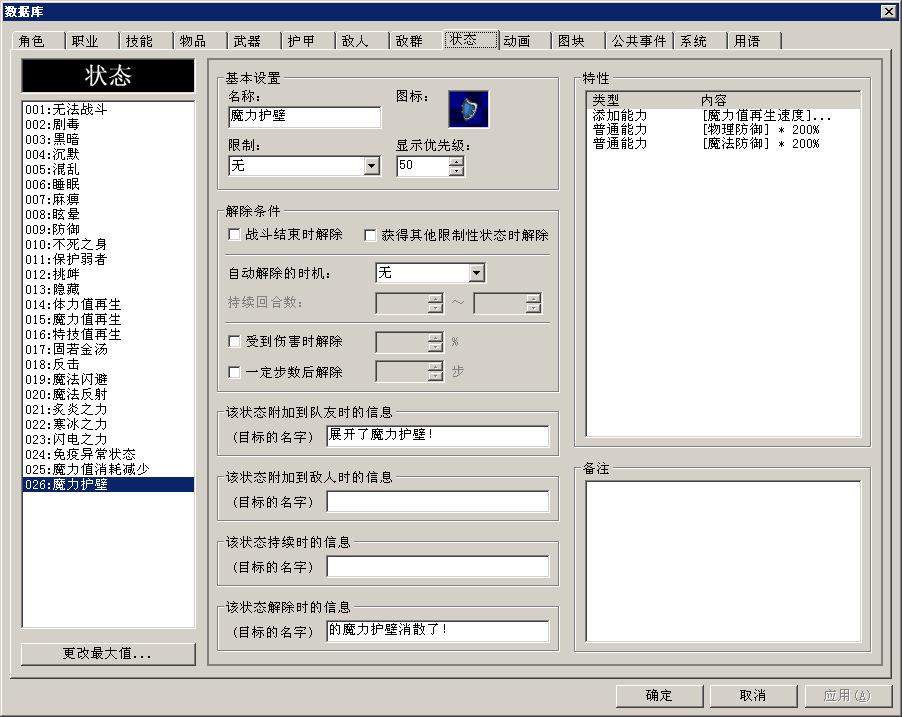Enable 一定步数后解除 checkbox
The height and width of the screenshot is (717, 902).
(234, 372)
